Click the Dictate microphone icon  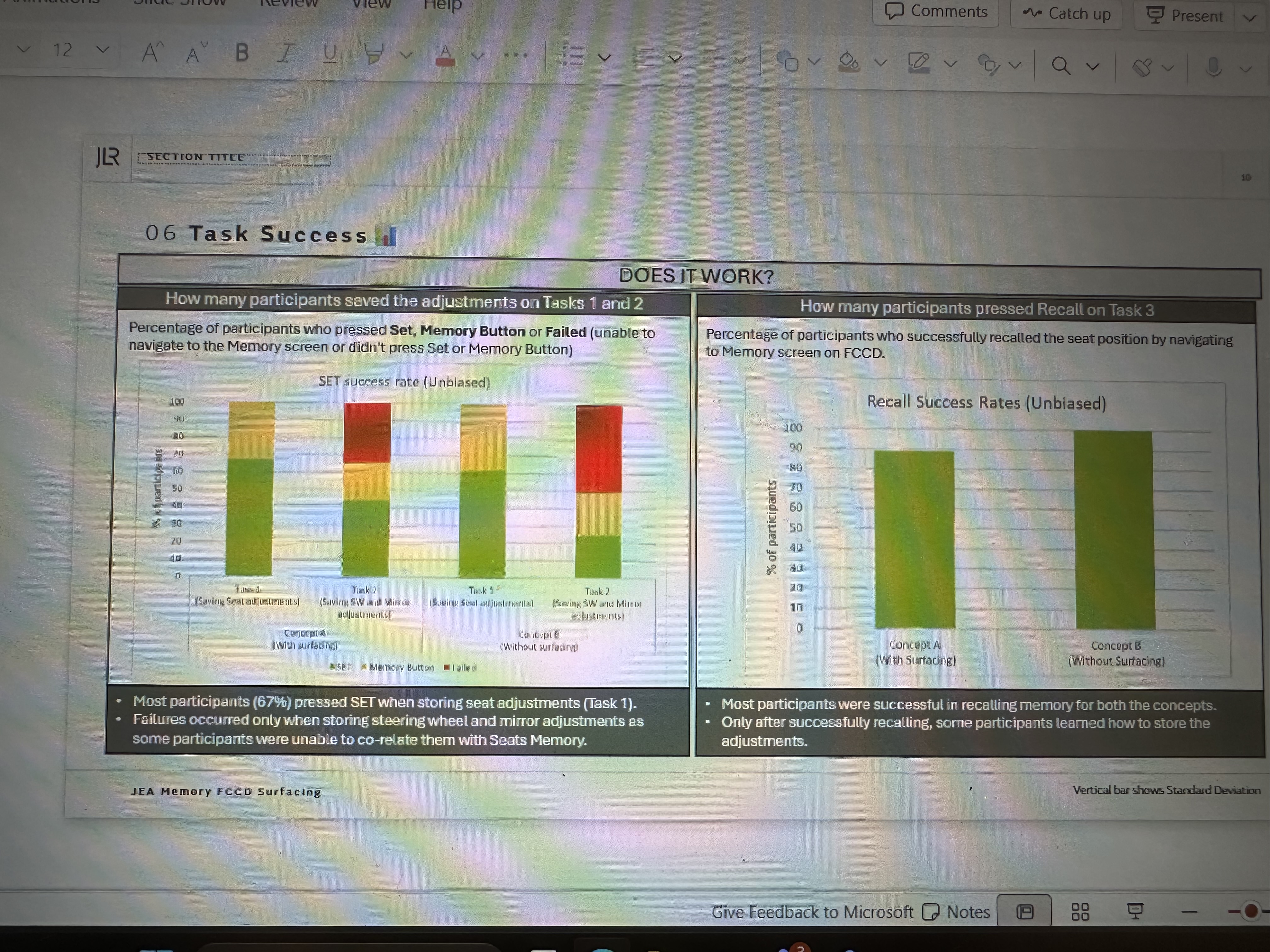1213,68
